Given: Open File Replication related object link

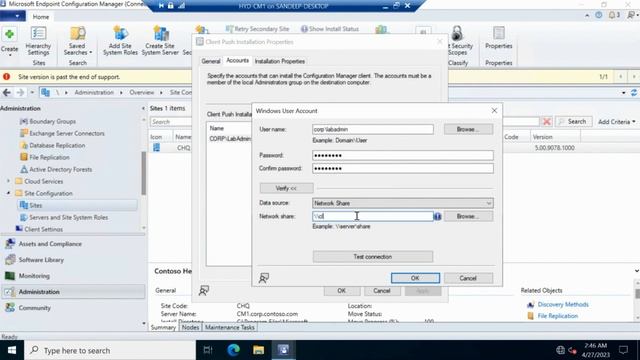Looking at the screenshot, I should (558, 316).
